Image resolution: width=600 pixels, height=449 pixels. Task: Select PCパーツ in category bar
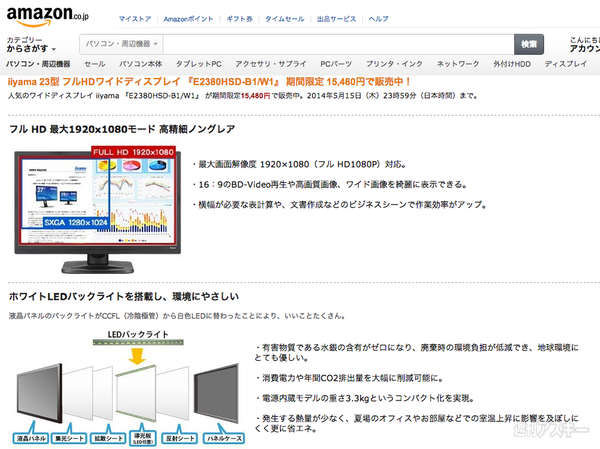click(x=336, y=64)
